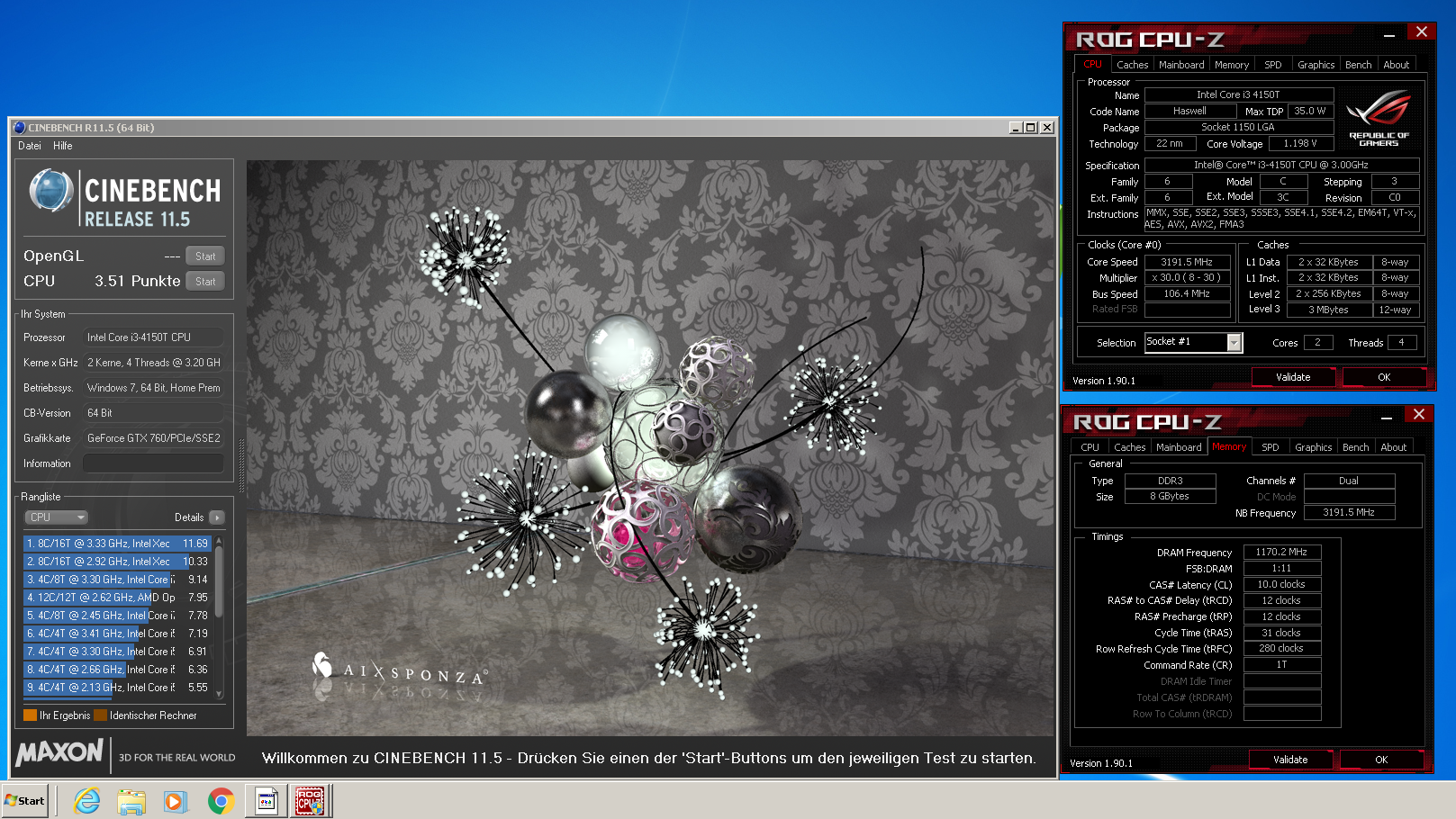This screenshot has height=819, width=1456.
Task: Click the Grafikkarte field GeForce GTX 760
Action: coord(153,438)
